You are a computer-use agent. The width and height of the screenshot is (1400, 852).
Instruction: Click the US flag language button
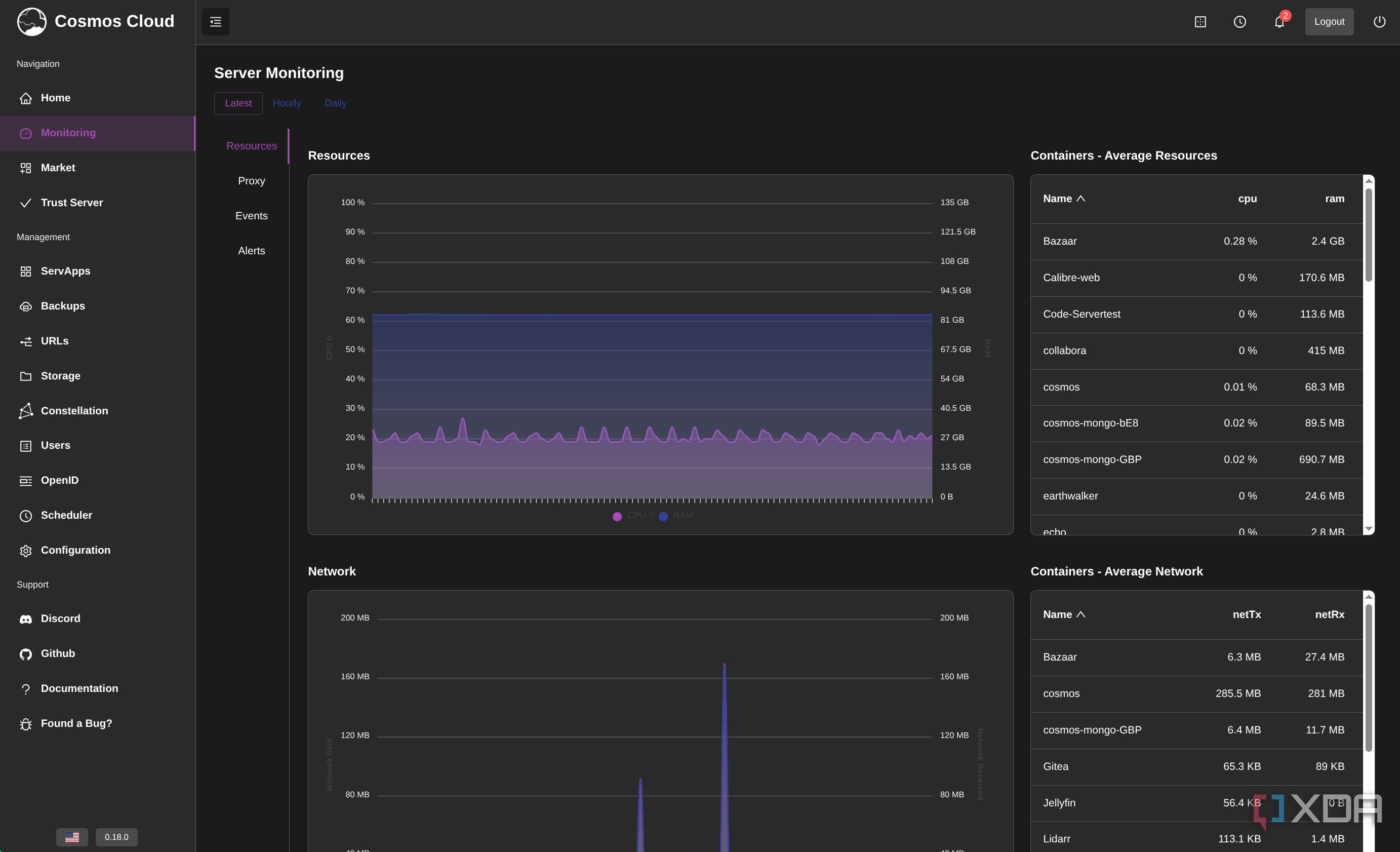click(x=72, y=837)
